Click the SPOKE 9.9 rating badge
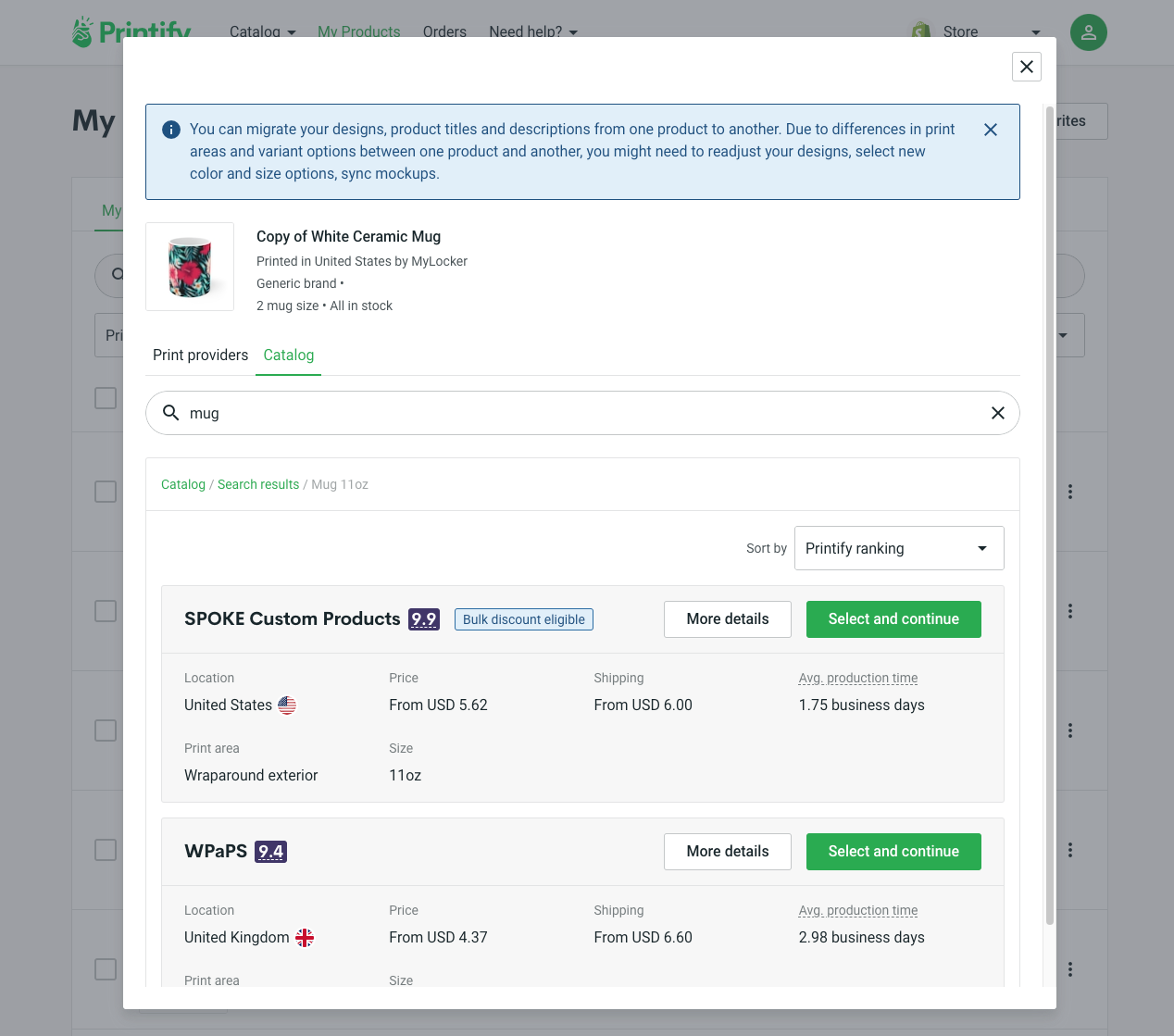The width and height of the screenshot is (1174, 1036). coord(424,619)
